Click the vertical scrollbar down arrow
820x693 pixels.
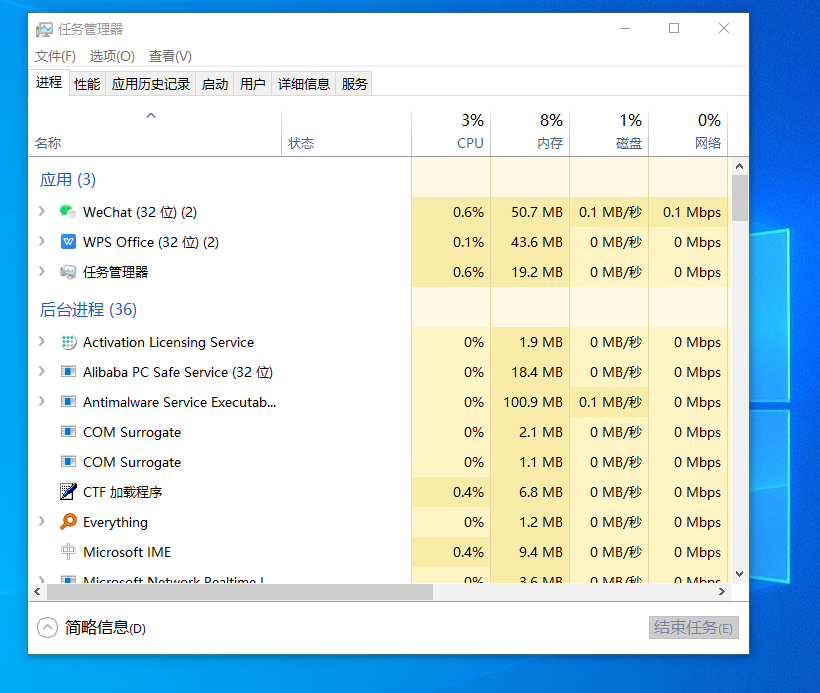tap(739, 574)
